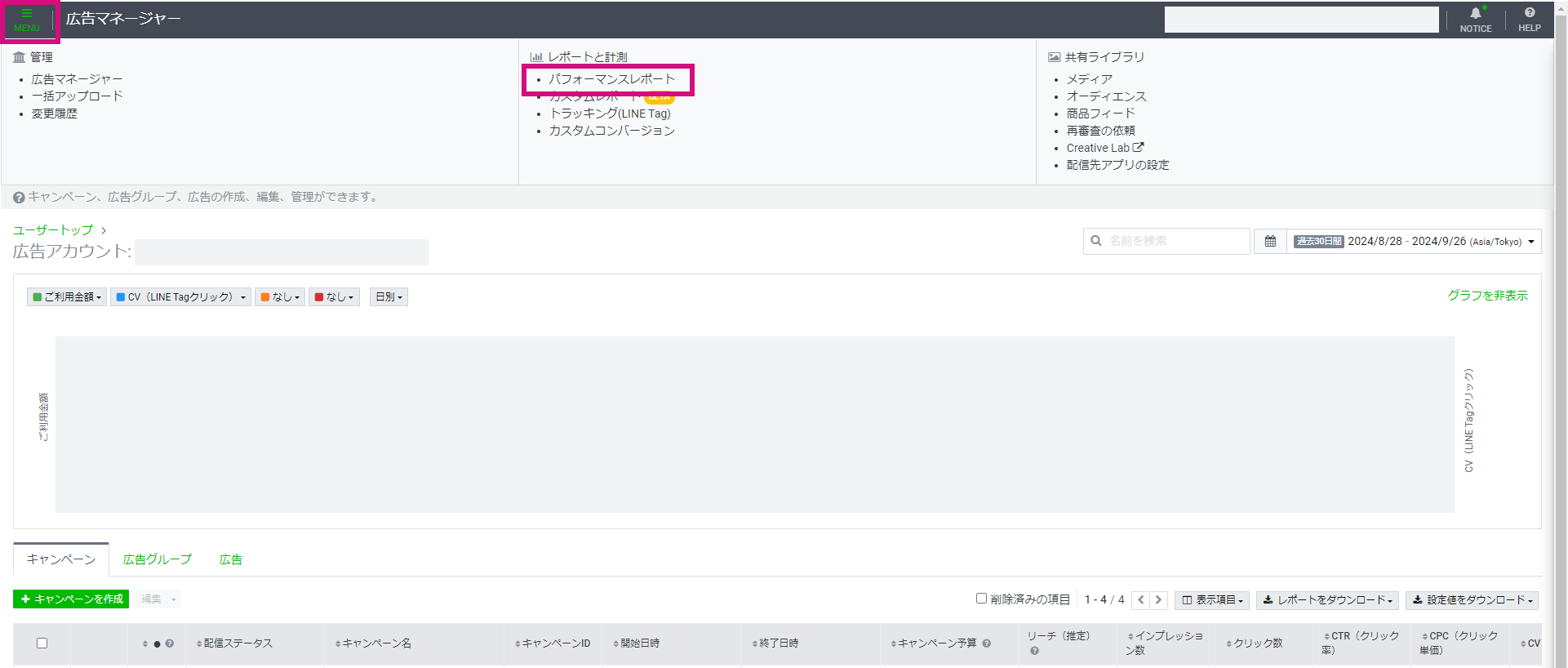
Task: Open オーディエンス in shared library
Action: pyautogui.click(x=1106, y=96)
